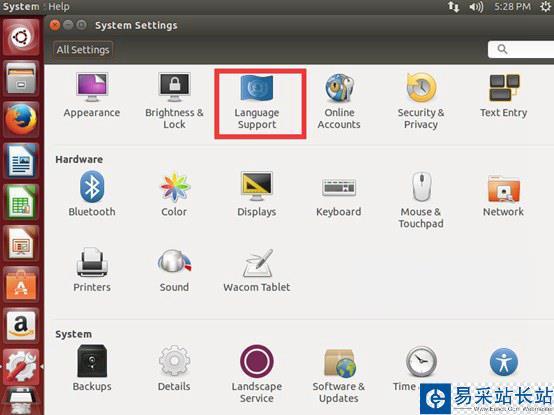Open Wacom Tablet settings
This screenshot has width=554, height=415.
pos(257,270)
